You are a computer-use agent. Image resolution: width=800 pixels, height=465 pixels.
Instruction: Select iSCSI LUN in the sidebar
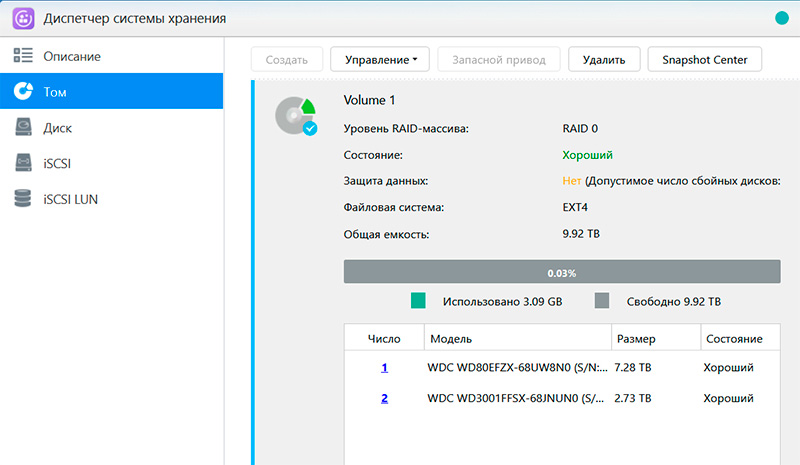point(70,199)
